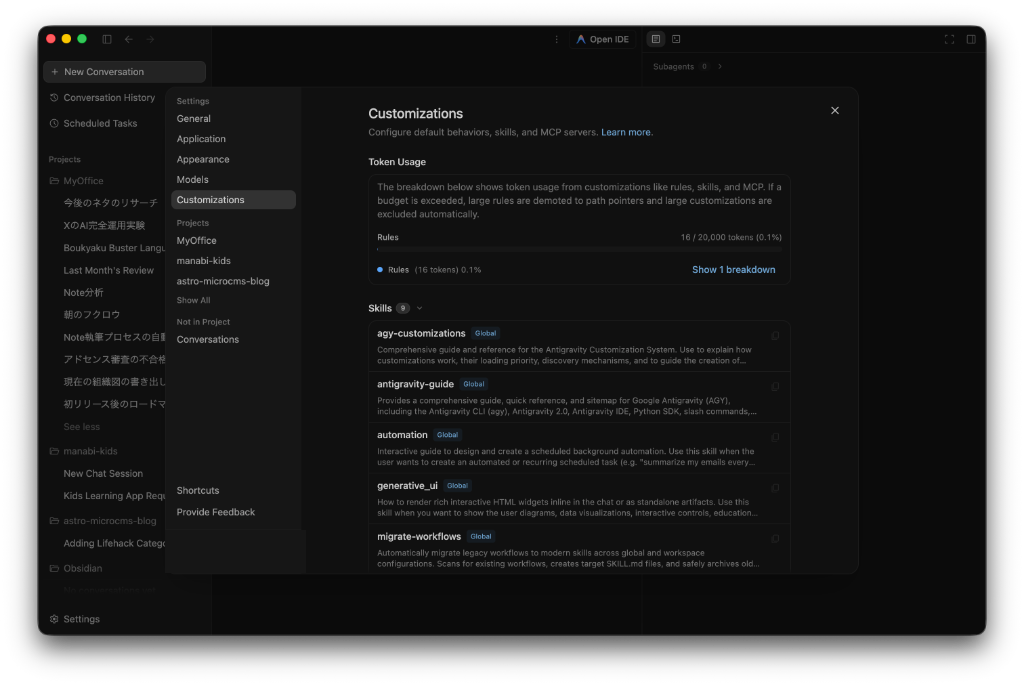Open Application settings
This screenshot has width=1024, height=685.
coord(233,139)
